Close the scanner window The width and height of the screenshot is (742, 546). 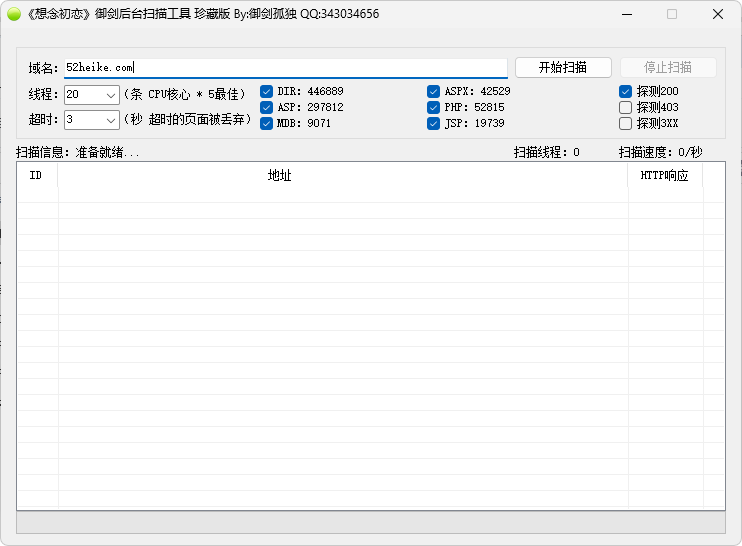coord(718,14)
